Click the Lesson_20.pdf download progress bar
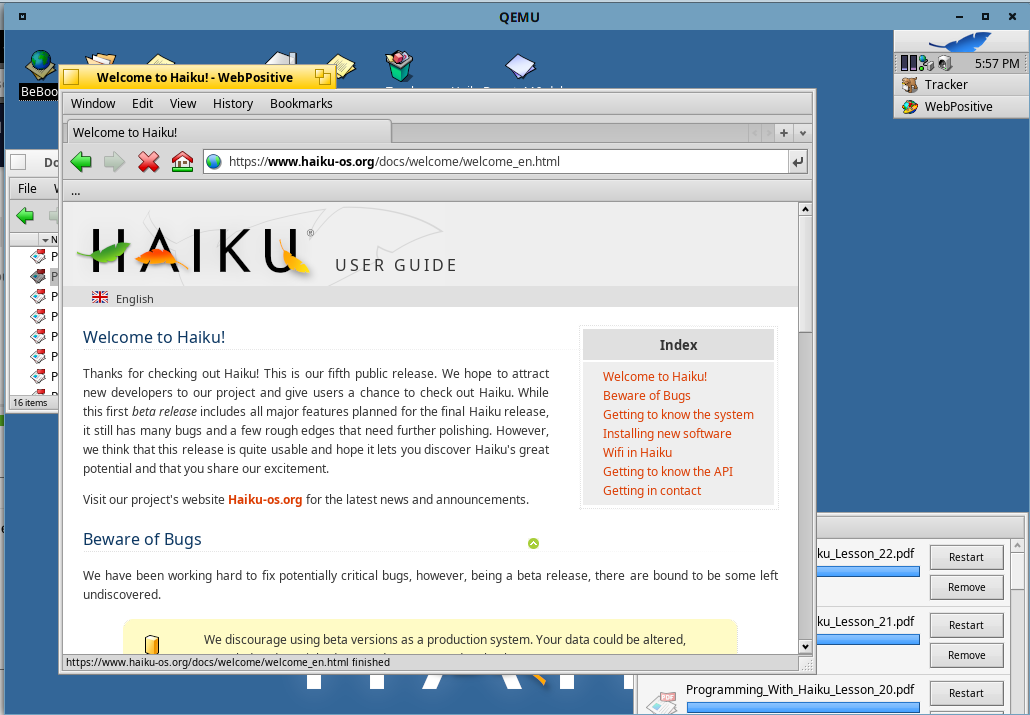This screenshot has height=715, width=1030. point(803,708)
